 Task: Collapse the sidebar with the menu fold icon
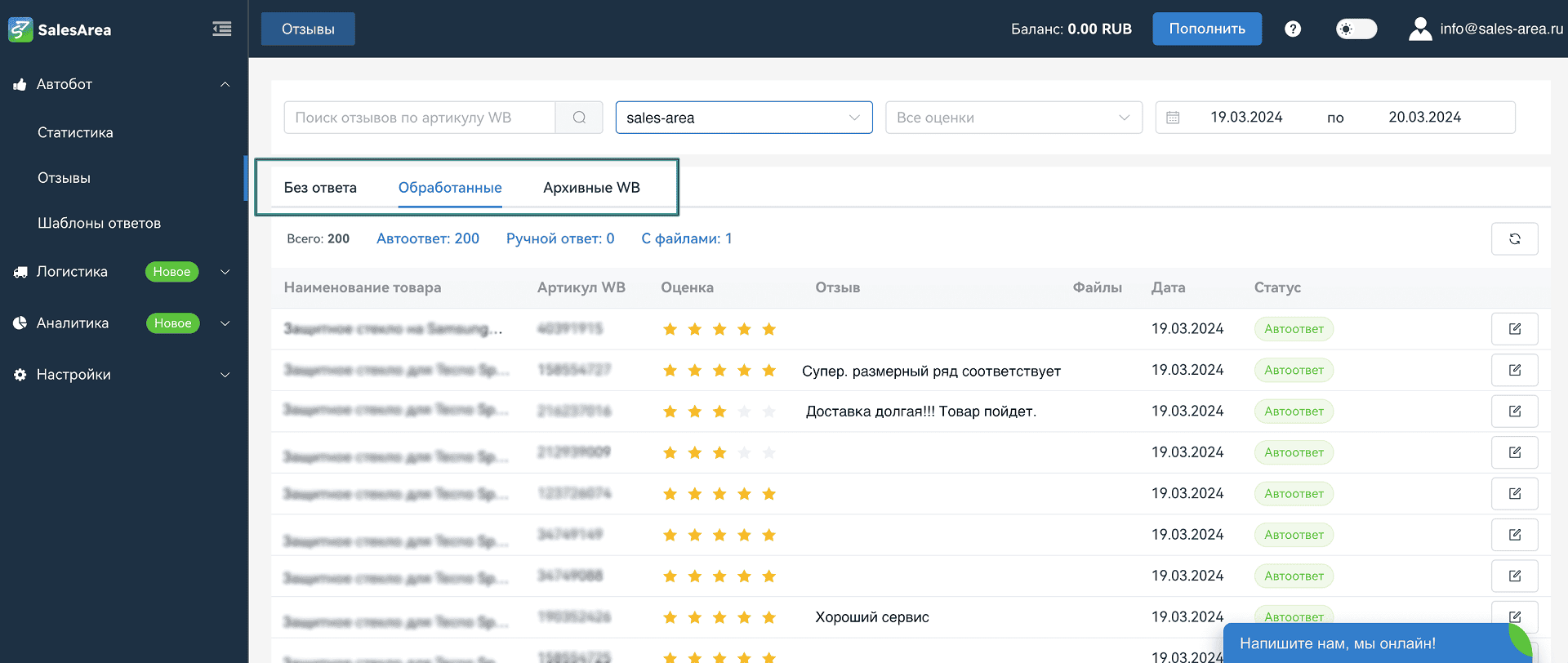pyautogui.click(x=222, y=29)
